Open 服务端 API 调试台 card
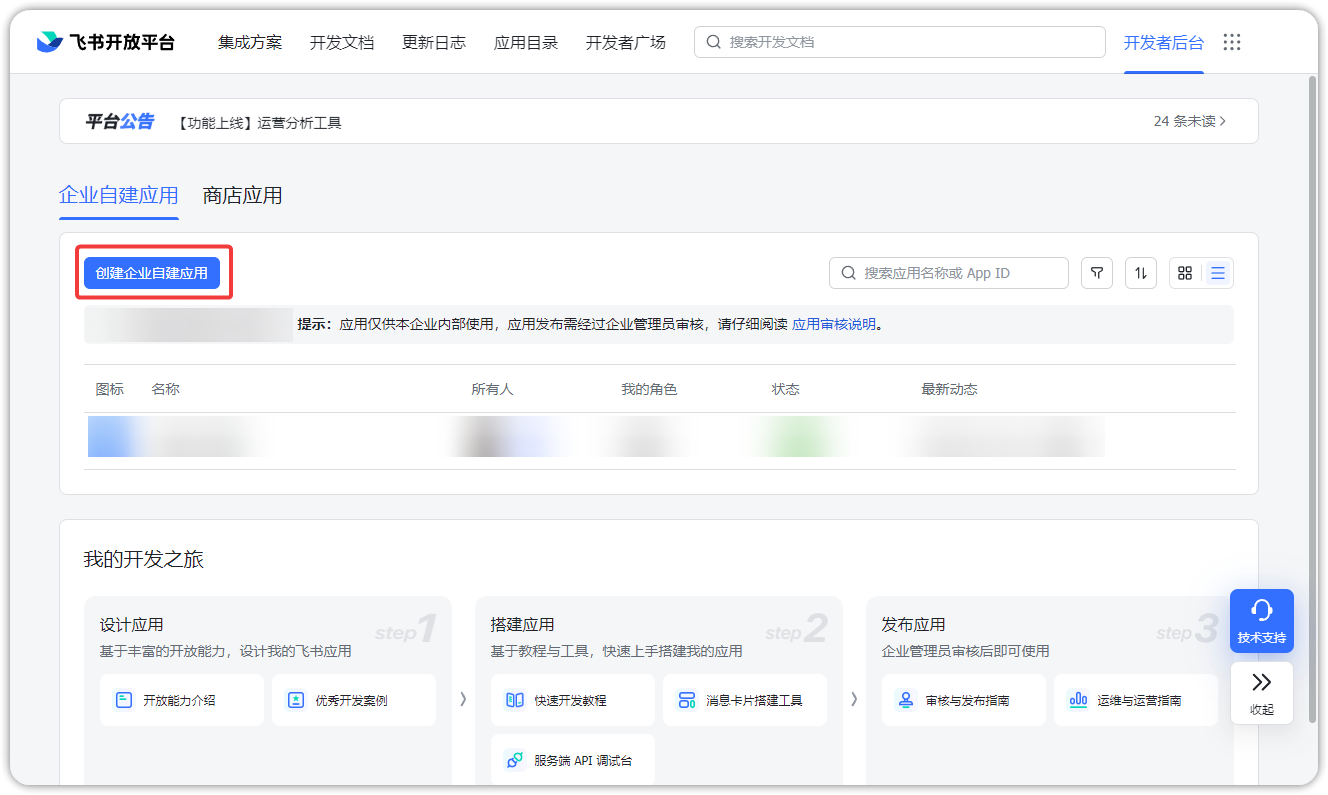This screenshot has height=795, width=1328. [x=573, y=760]
